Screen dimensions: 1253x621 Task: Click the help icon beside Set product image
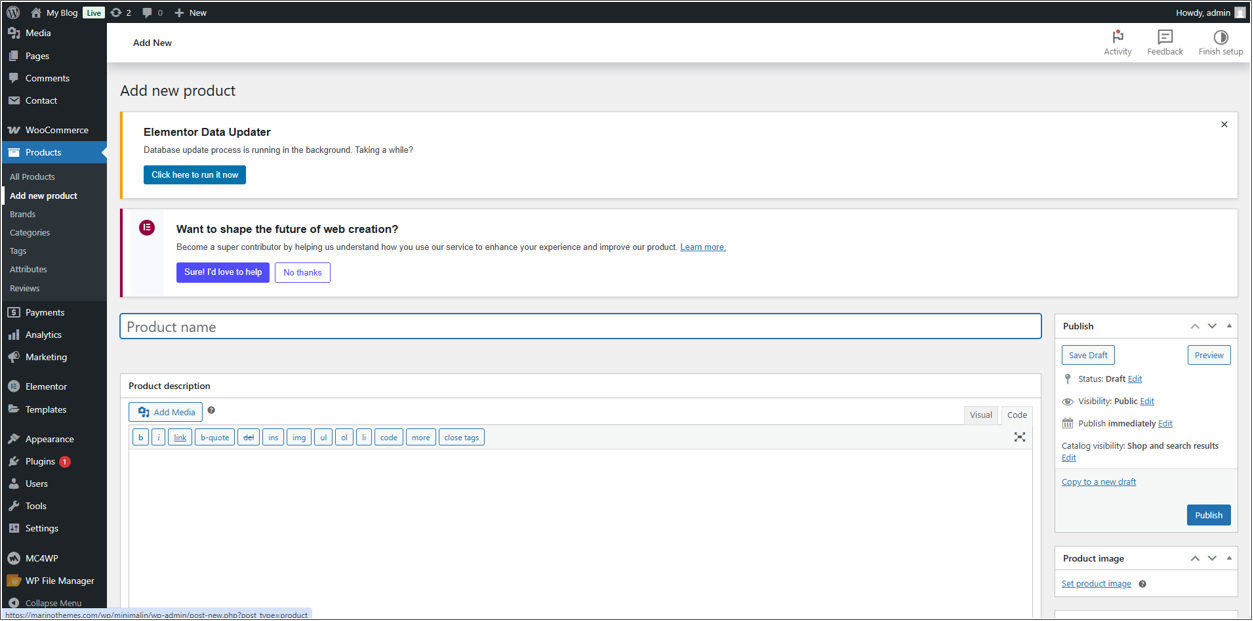coord(1142,584)
